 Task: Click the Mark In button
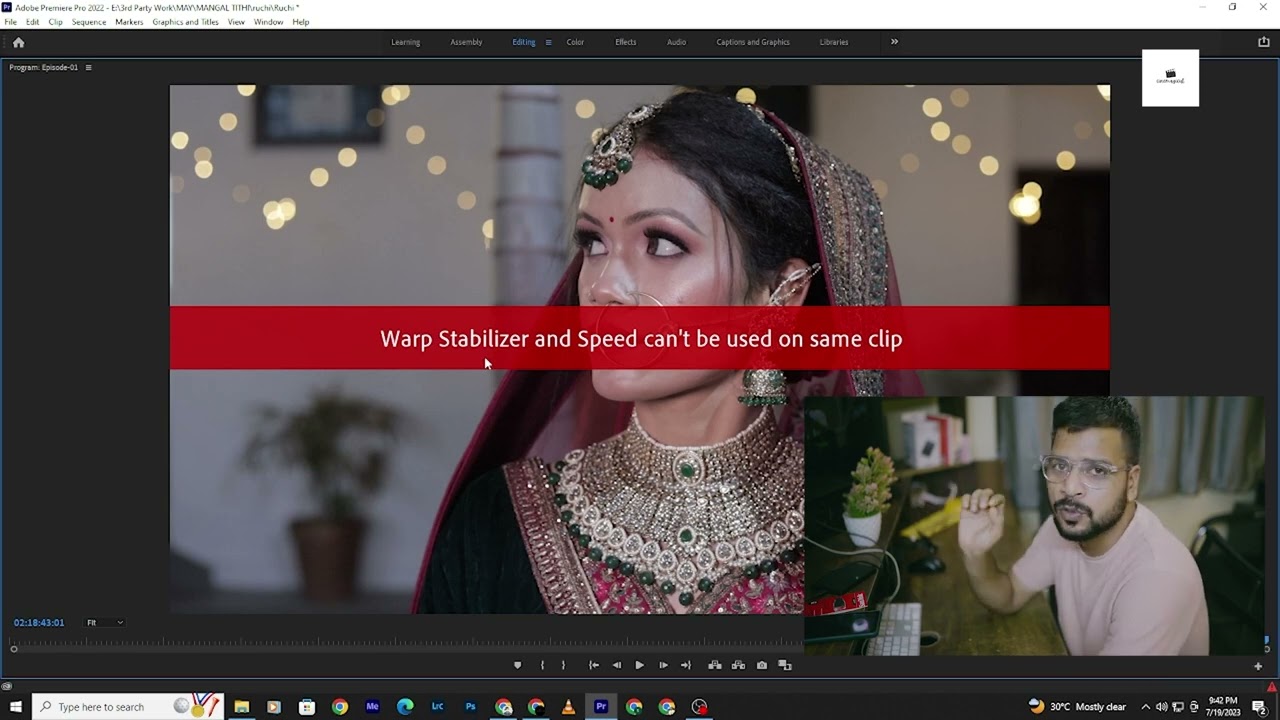pyautogui.click(x=542, y=665)
